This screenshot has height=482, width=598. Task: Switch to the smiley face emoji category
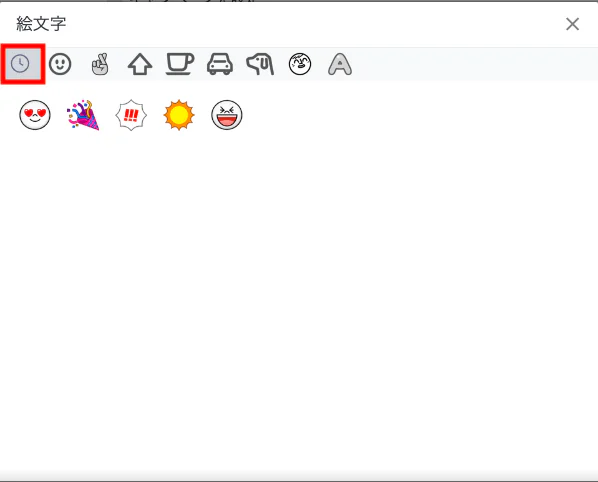coord(60,64)
